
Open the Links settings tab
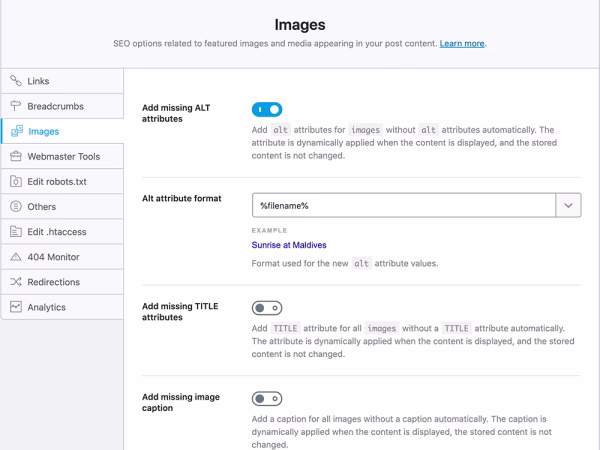point(62,81)
